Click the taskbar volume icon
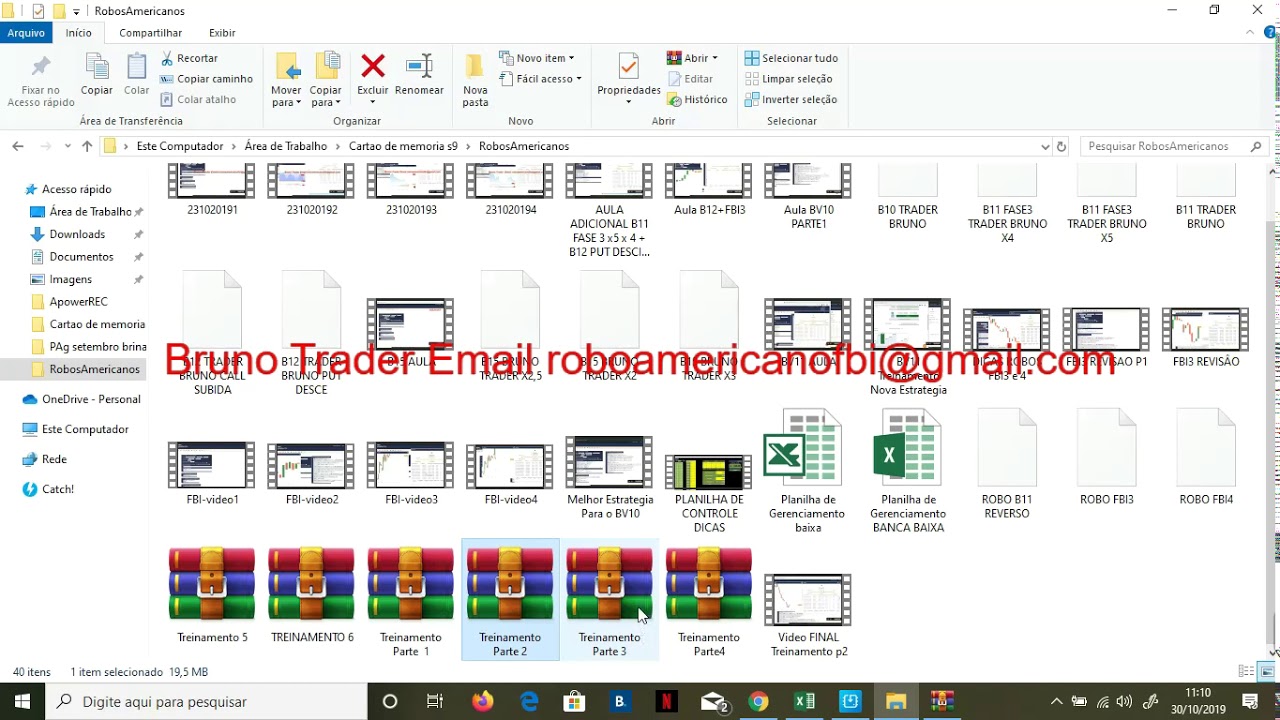 (1124, 702)
